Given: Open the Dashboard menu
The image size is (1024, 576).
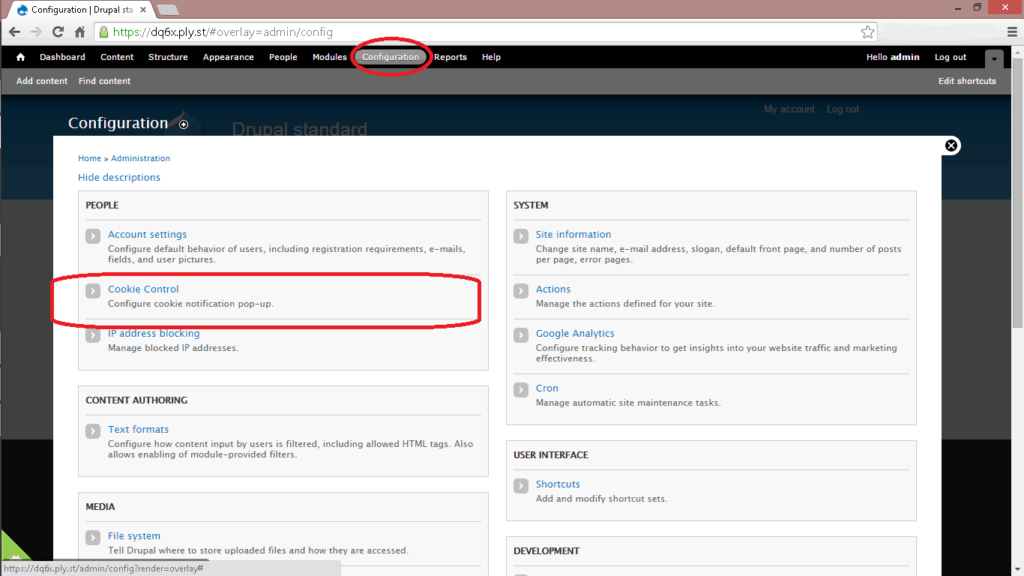Looking at the screenshot, I should (x=62, y=57).
